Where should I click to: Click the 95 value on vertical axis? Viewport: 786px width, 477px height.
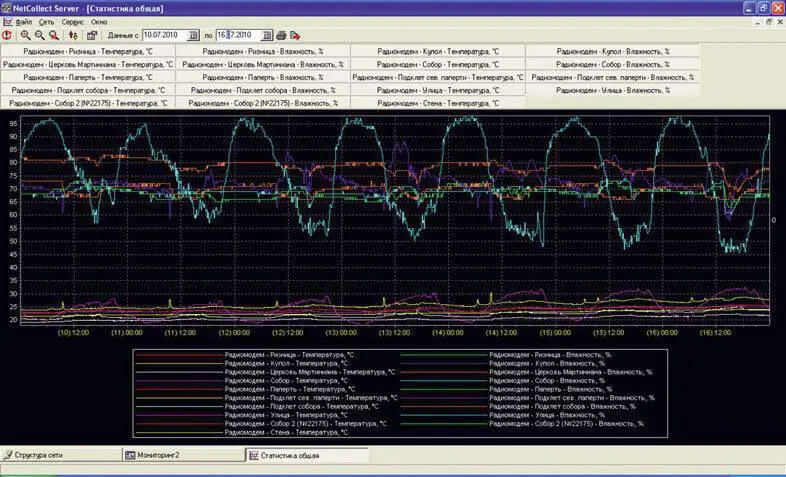tap(14, 123)
